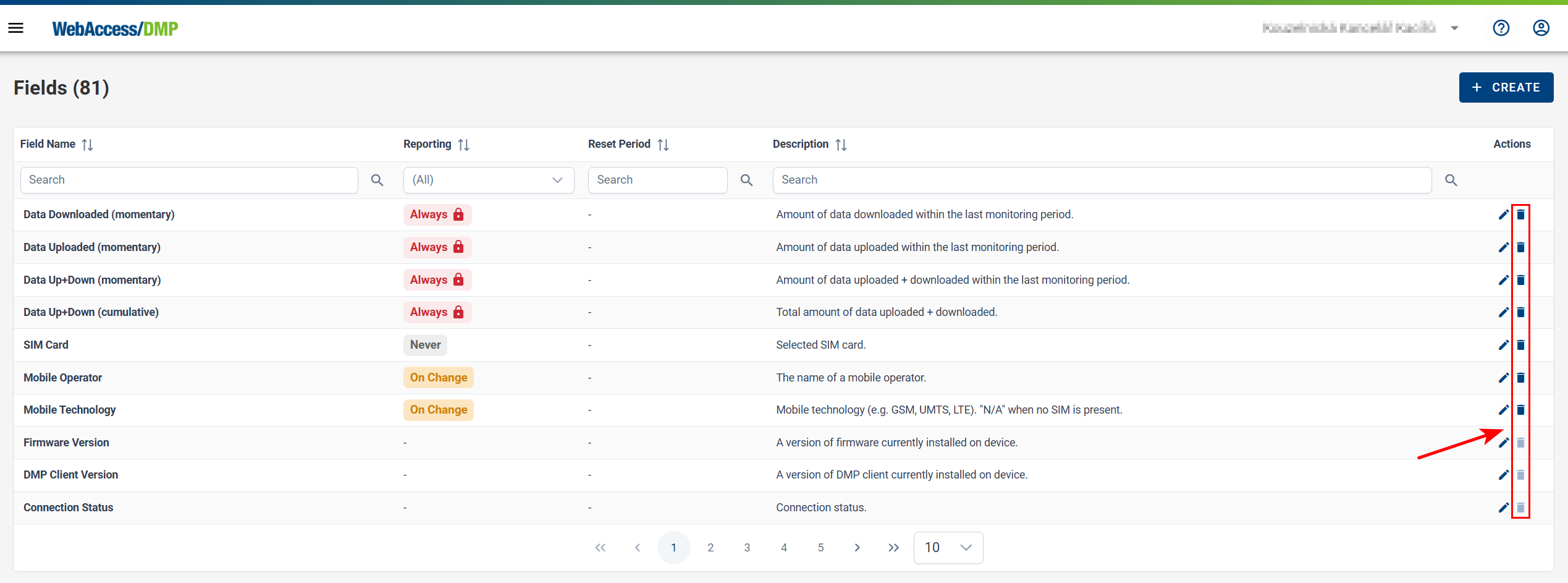The height and width of the screenshot is (583, 1568).
Task: Click the help question mark icon
Action: pos(1501,28)
